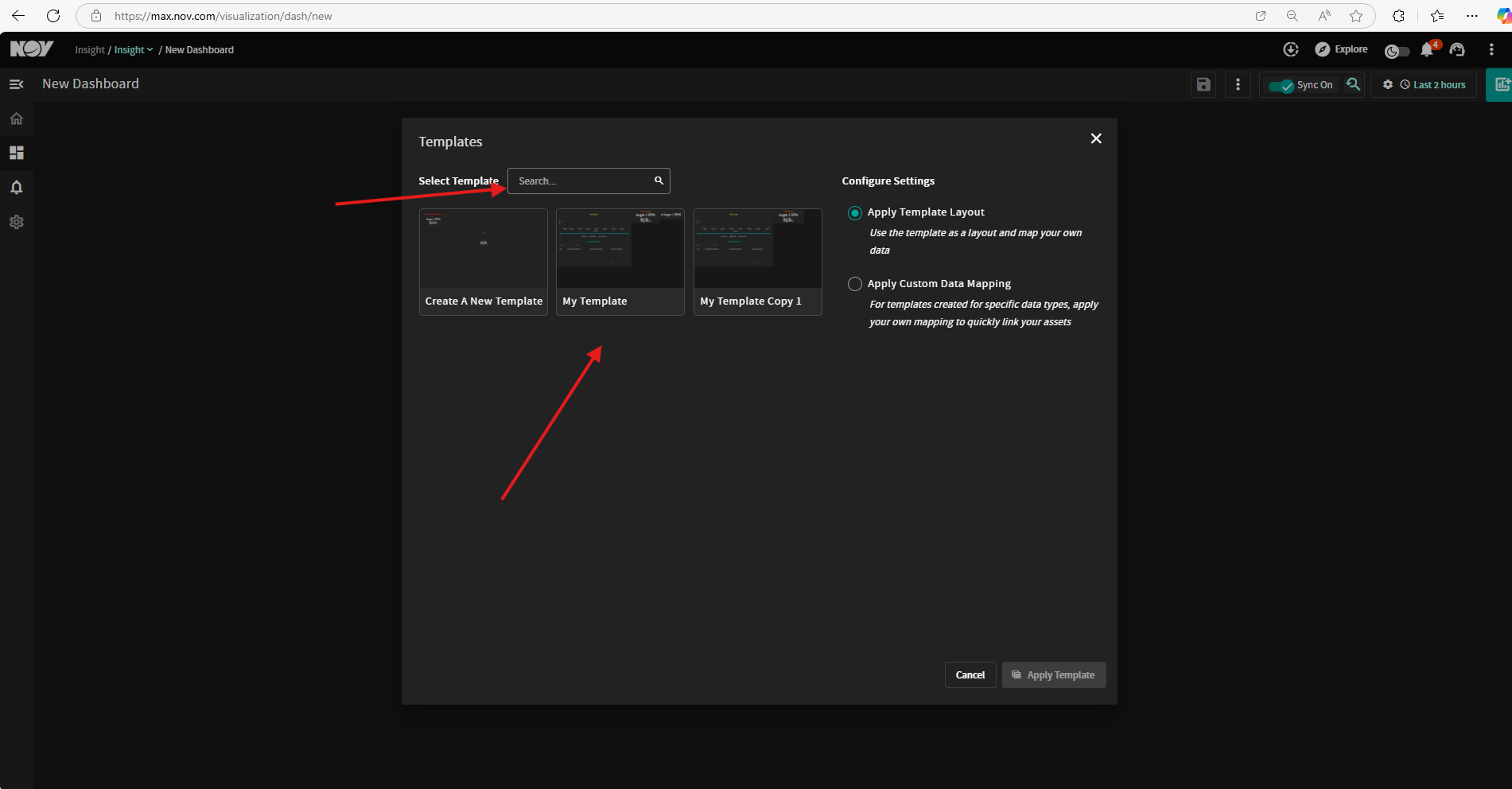Open Read Aloud in browser
This screenshot has height=789, width=1512.
(x=1324, y=16)
